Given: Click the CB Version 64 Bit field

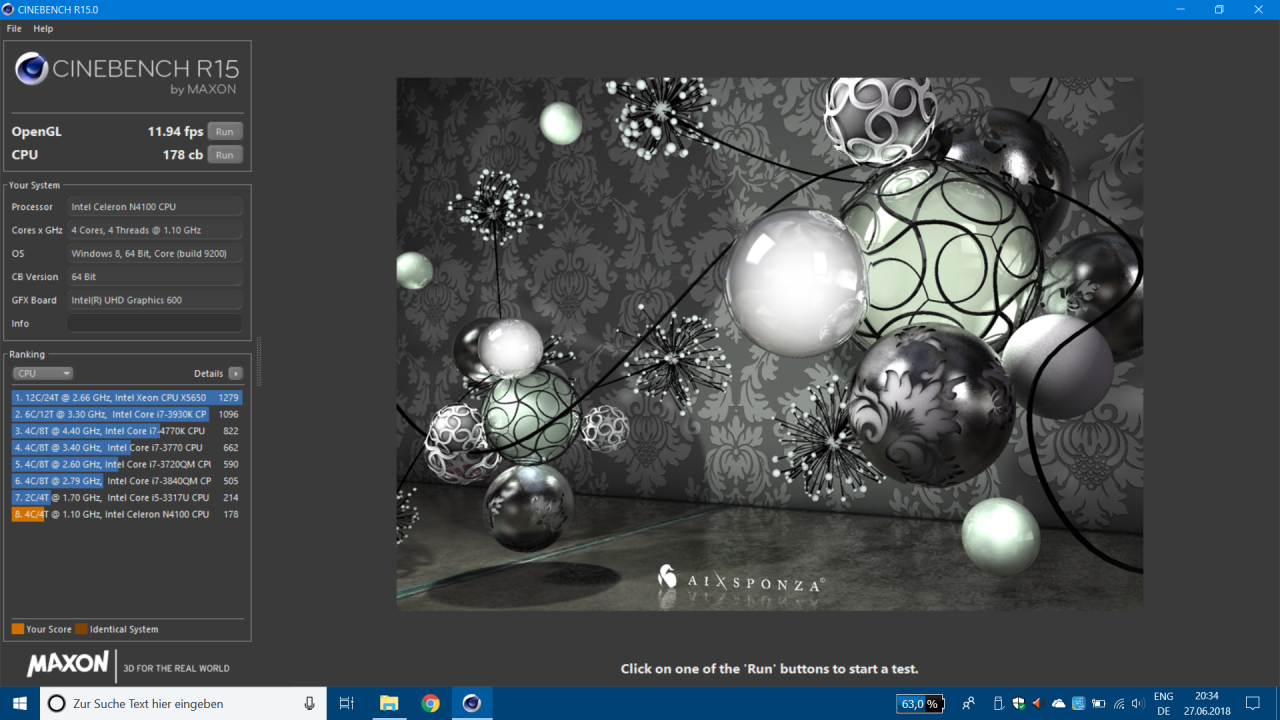Looking at the screenshot, I should click(x=155, y=277).
